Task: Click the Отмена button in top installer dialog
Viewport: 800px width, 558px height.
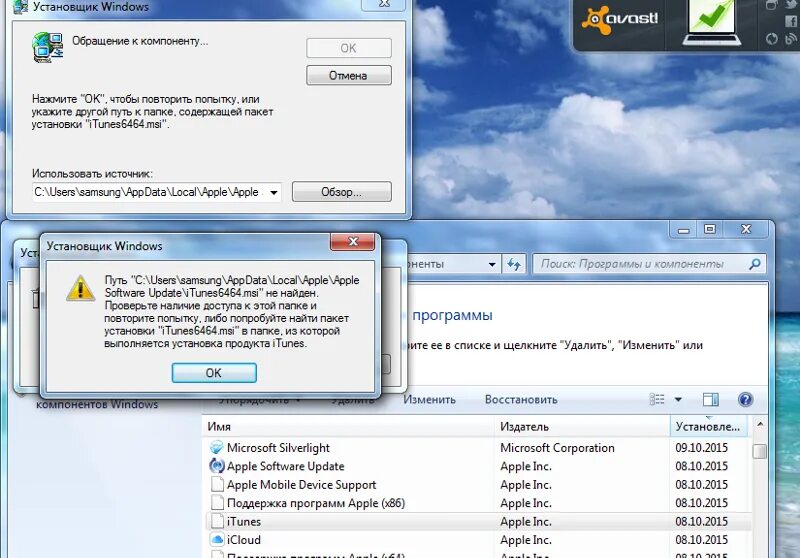Action: [348, 75]
